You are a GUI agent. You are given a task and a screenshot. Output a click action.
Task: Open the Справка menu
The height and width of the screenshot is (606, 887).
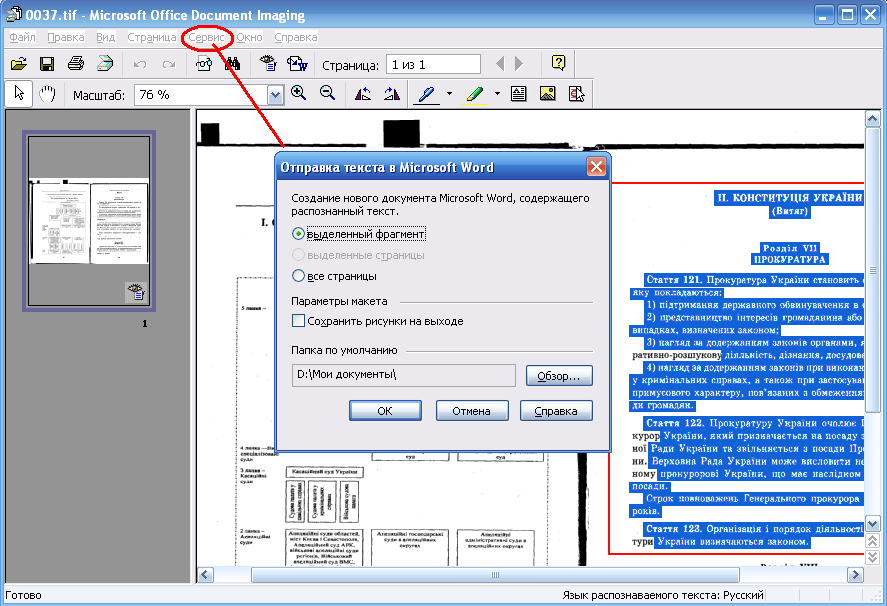295,37
